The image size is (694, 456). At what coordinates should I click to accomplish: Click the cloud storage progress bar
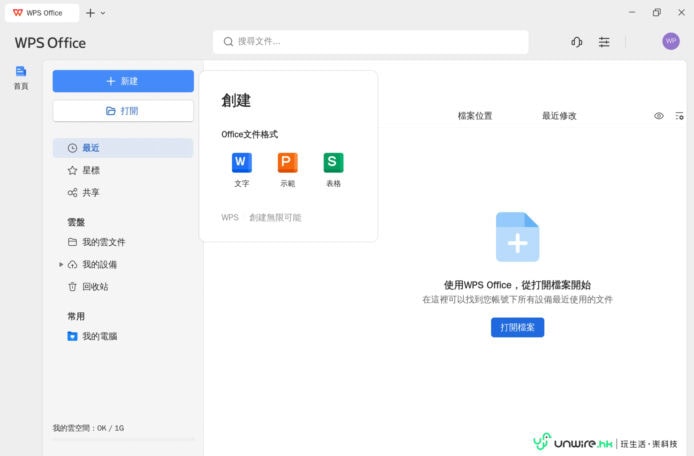(123, 440)
